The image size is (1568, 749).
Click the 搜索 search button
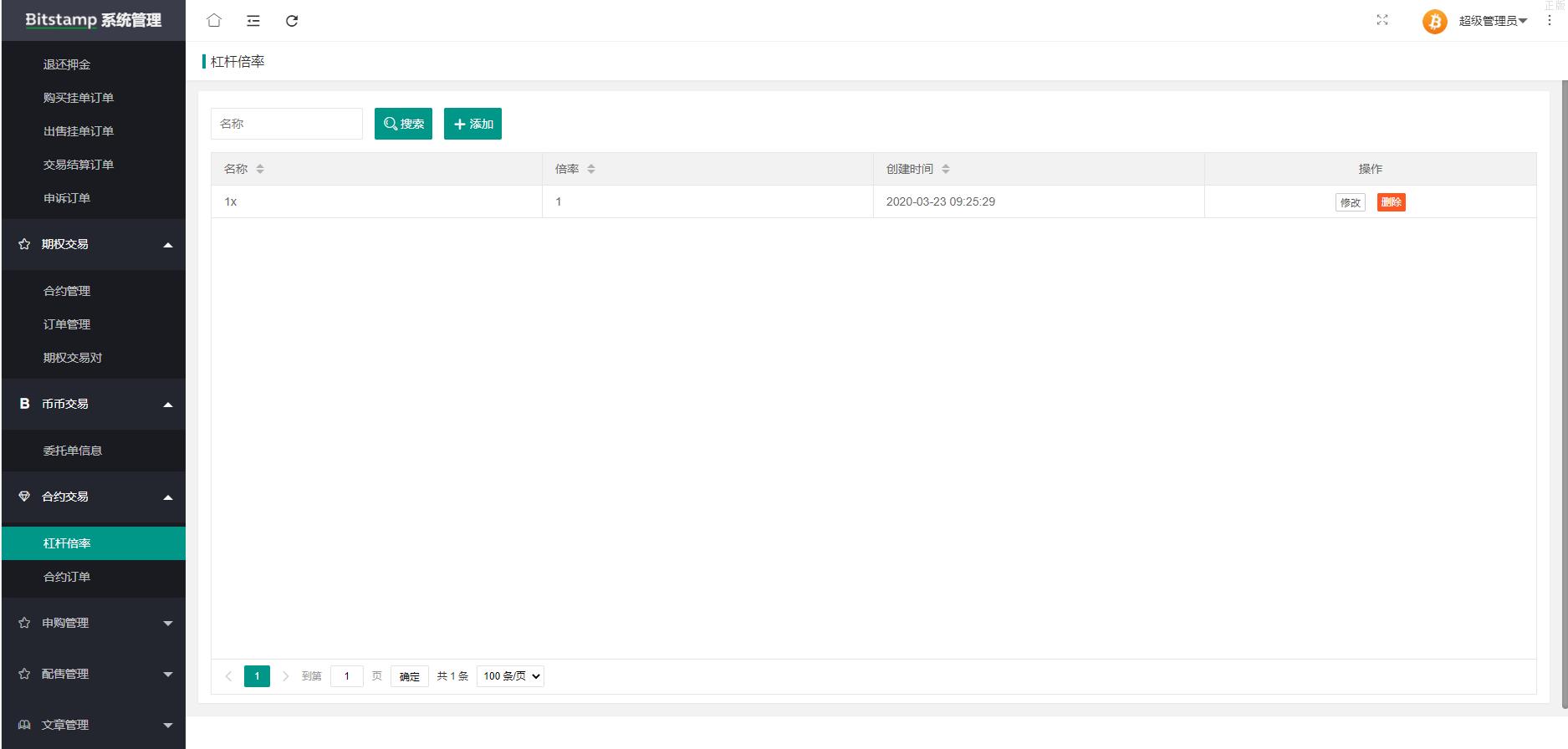coord(403,124)
